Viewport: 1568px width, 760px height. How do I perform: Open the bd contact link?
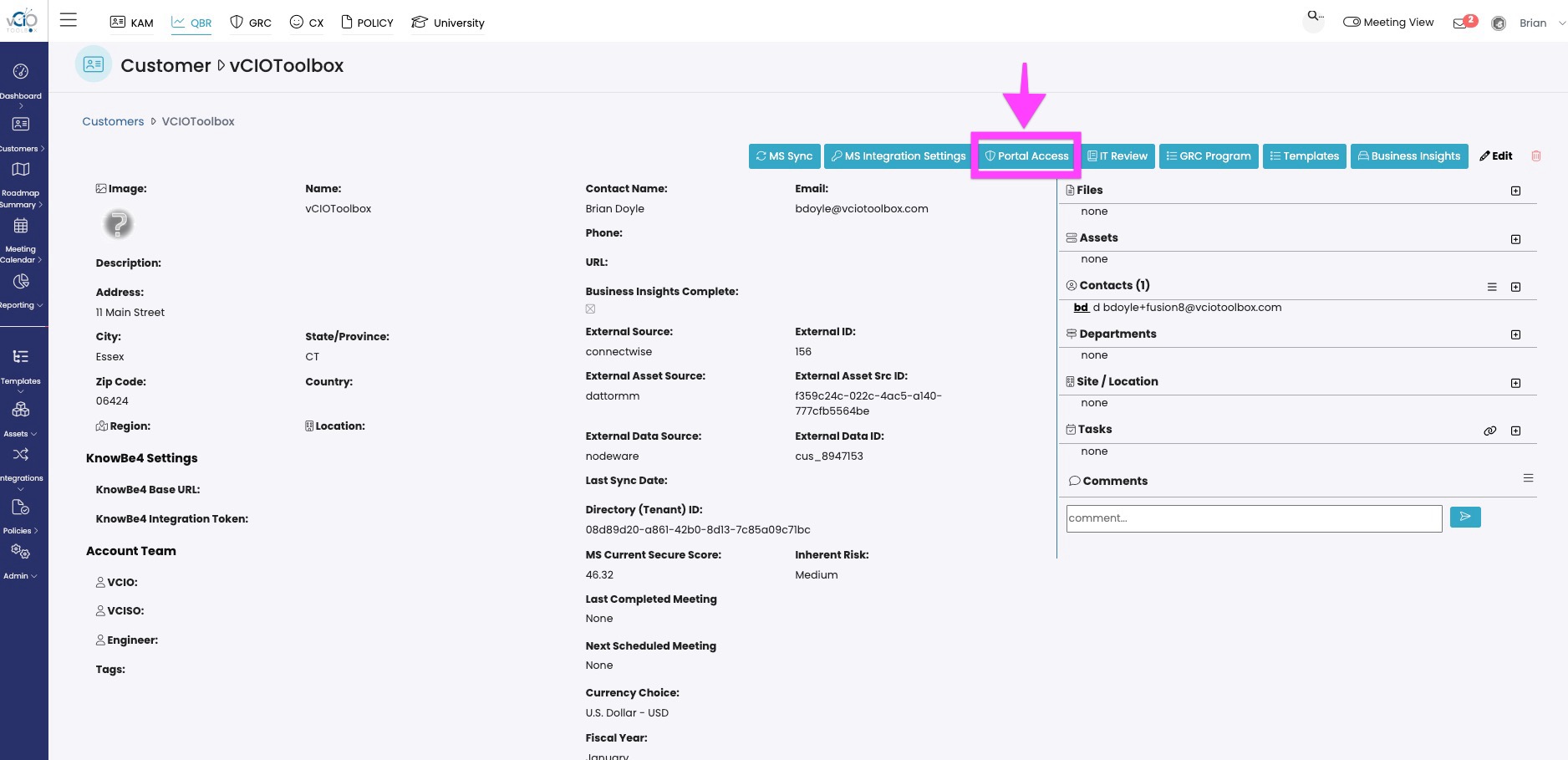1081,308
